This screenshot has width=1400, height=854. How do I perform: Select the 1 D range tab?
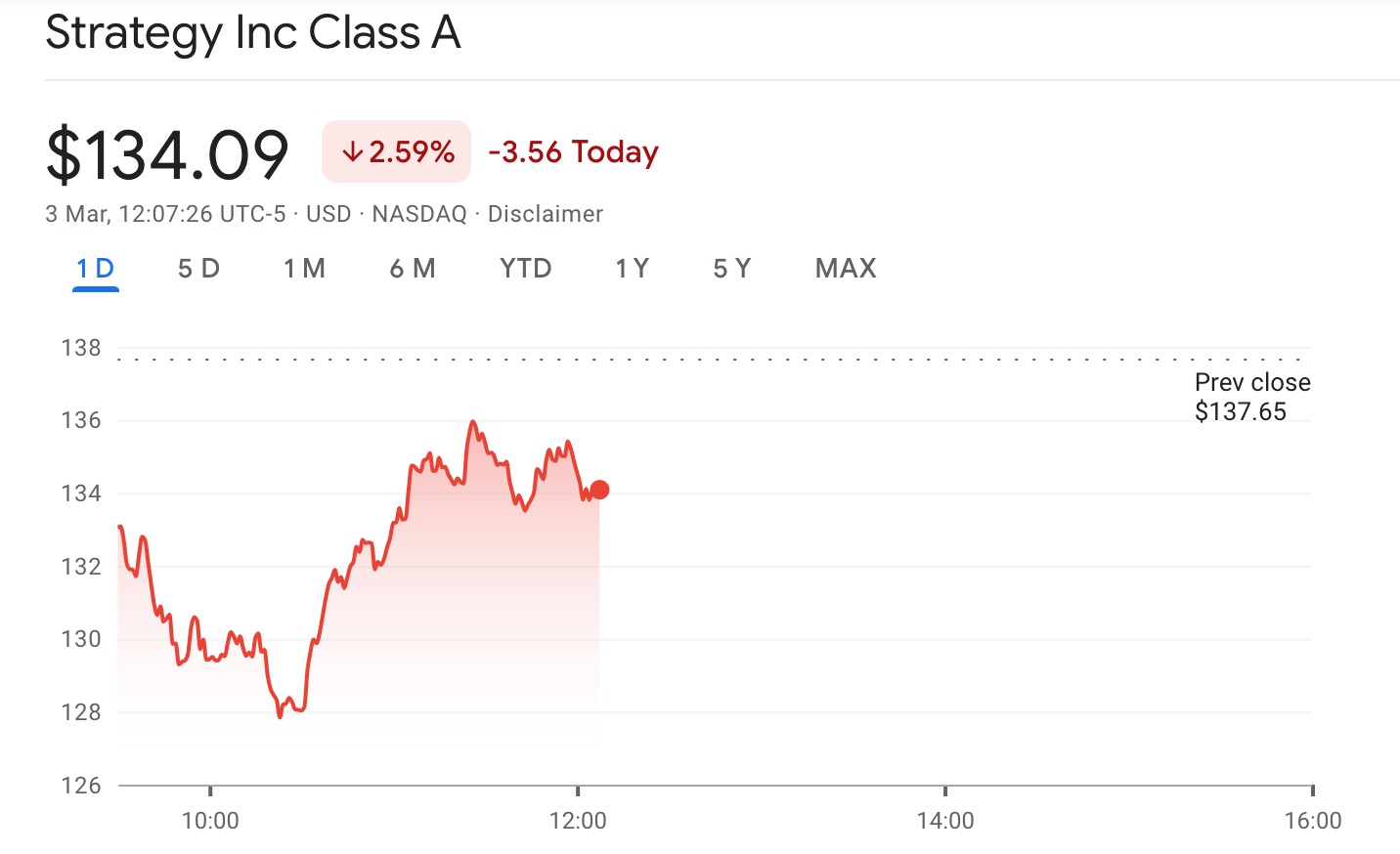pyautogui.click(x=96, y=269)
